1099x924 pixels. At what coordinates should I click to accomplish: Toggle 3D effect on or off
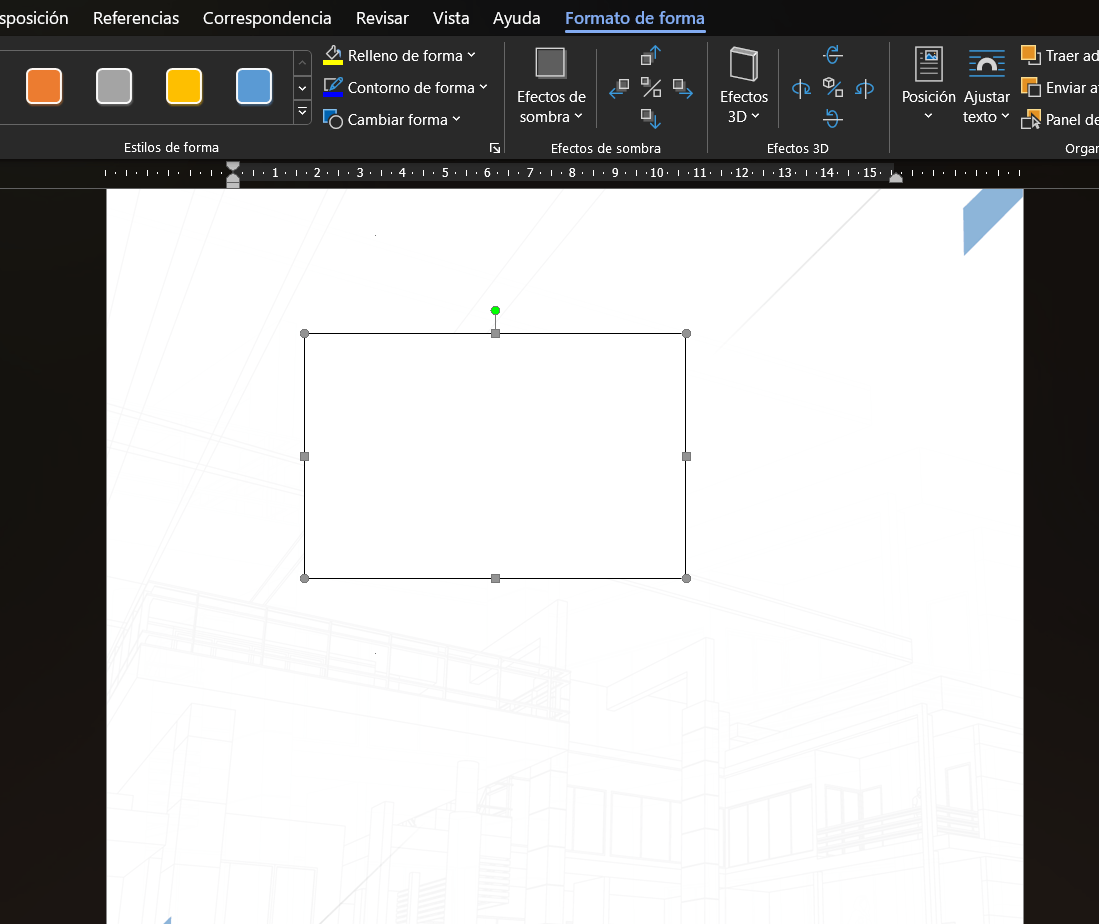point(833,88)
